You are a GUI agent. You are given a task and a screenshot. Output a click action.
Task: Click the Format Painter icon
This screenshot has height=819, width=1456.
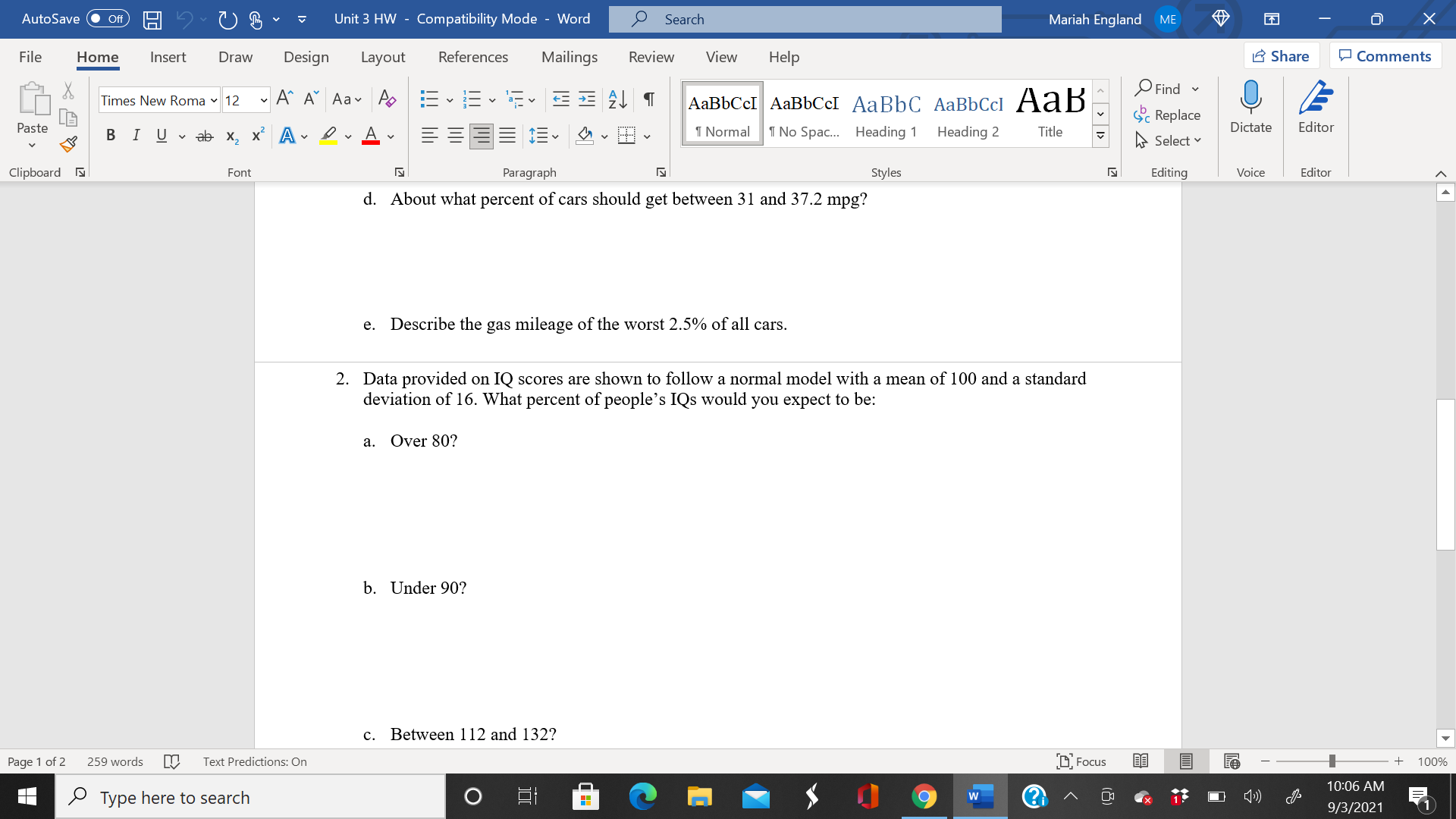point(67,143)
